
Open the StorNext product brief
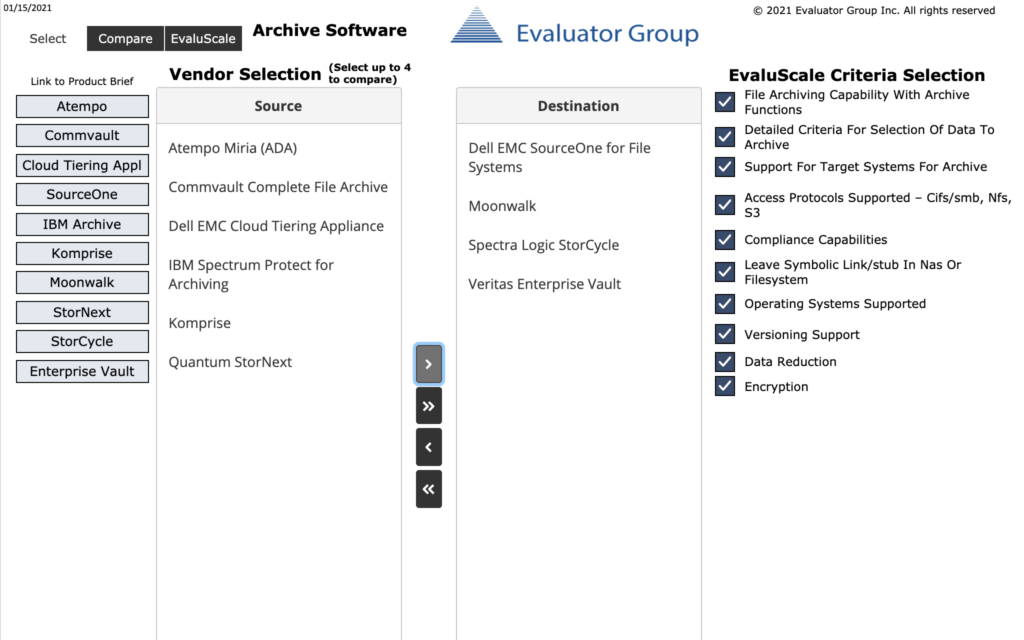tap(82, 312)
